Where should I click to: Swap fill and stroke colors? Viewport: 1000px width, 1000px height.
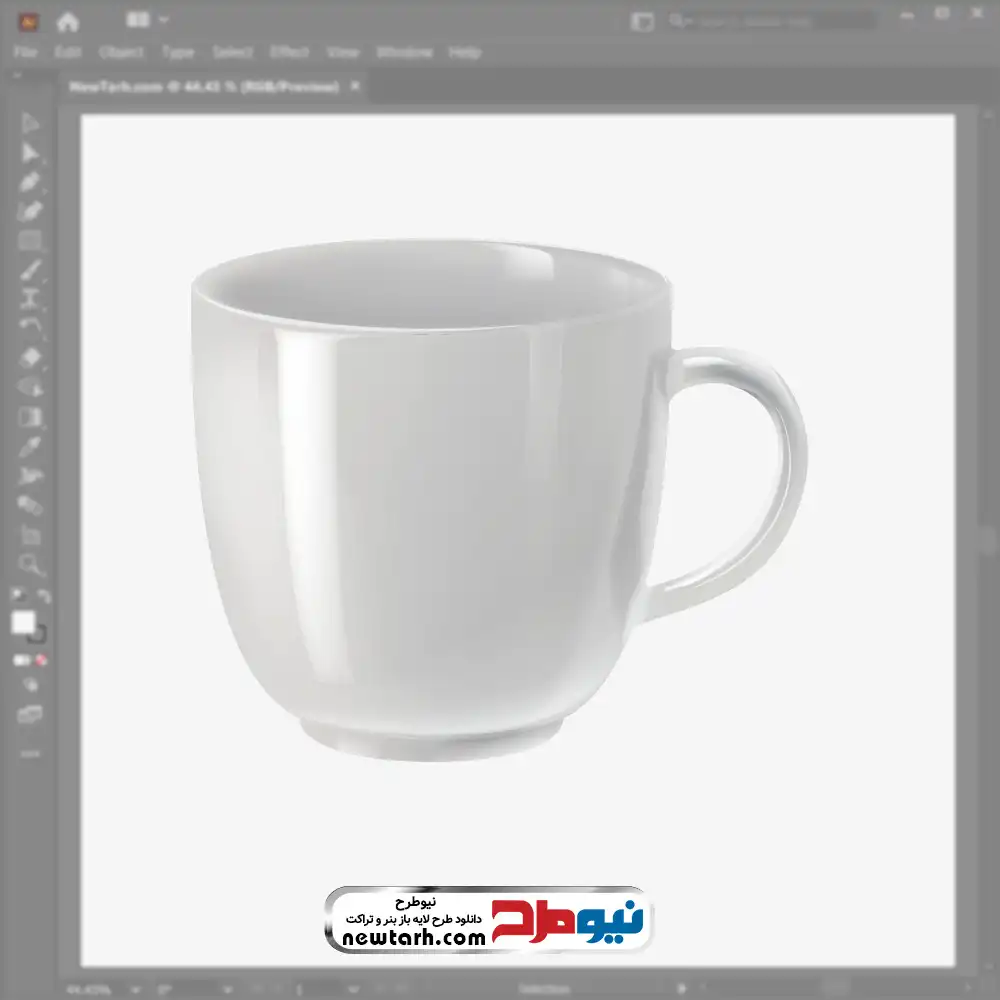[x=44, y=597]
